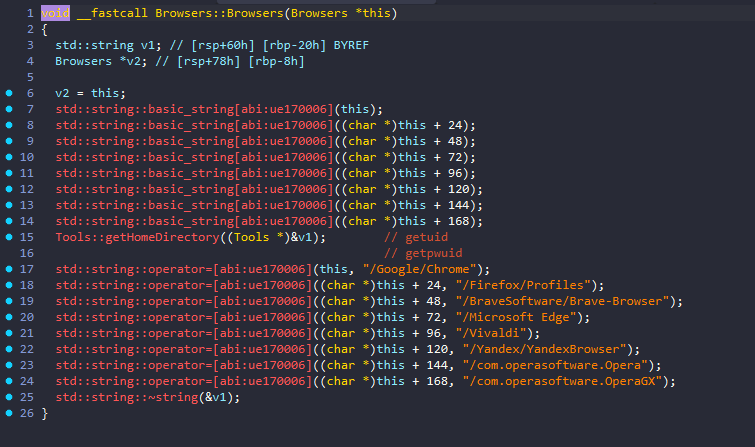Click line number 1 in the gutter

pos(29,13)
